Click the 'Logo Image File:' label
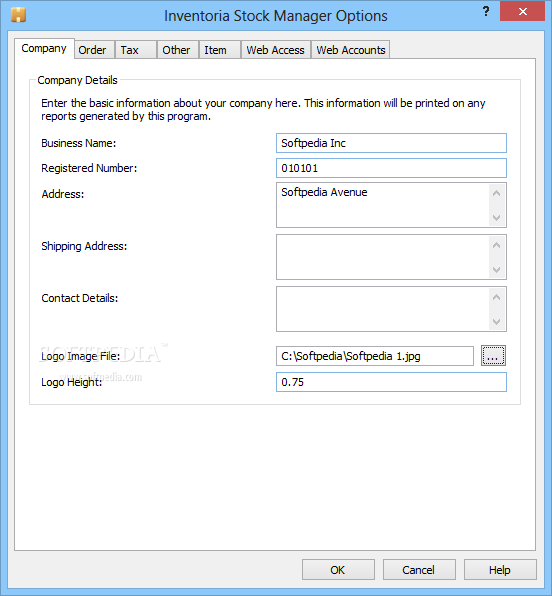The image size is (552, 596). pyautogui.click(x=81, y=357)
